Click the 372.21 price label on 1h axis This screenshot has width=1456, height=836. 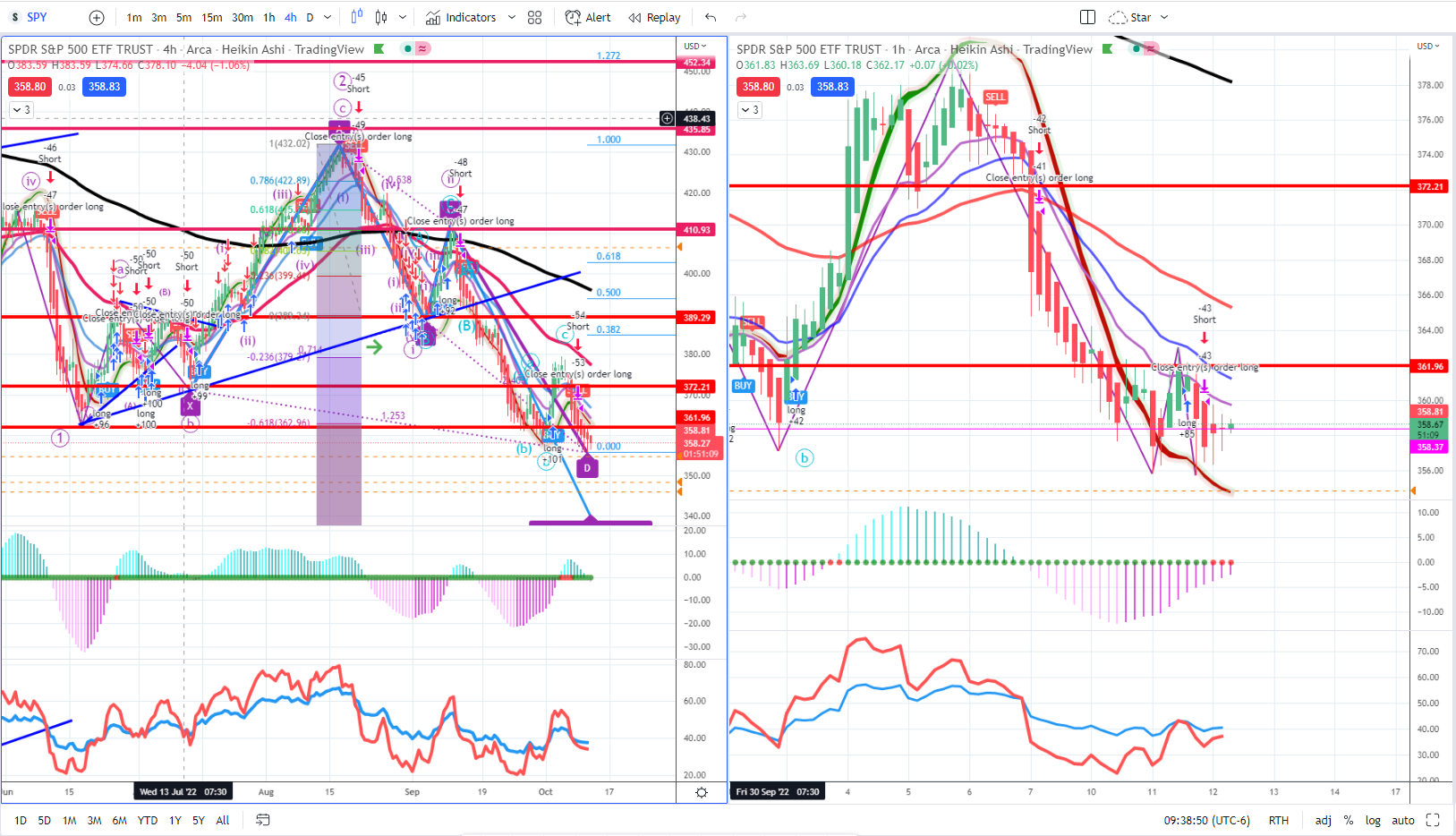tap(1430, 187)
